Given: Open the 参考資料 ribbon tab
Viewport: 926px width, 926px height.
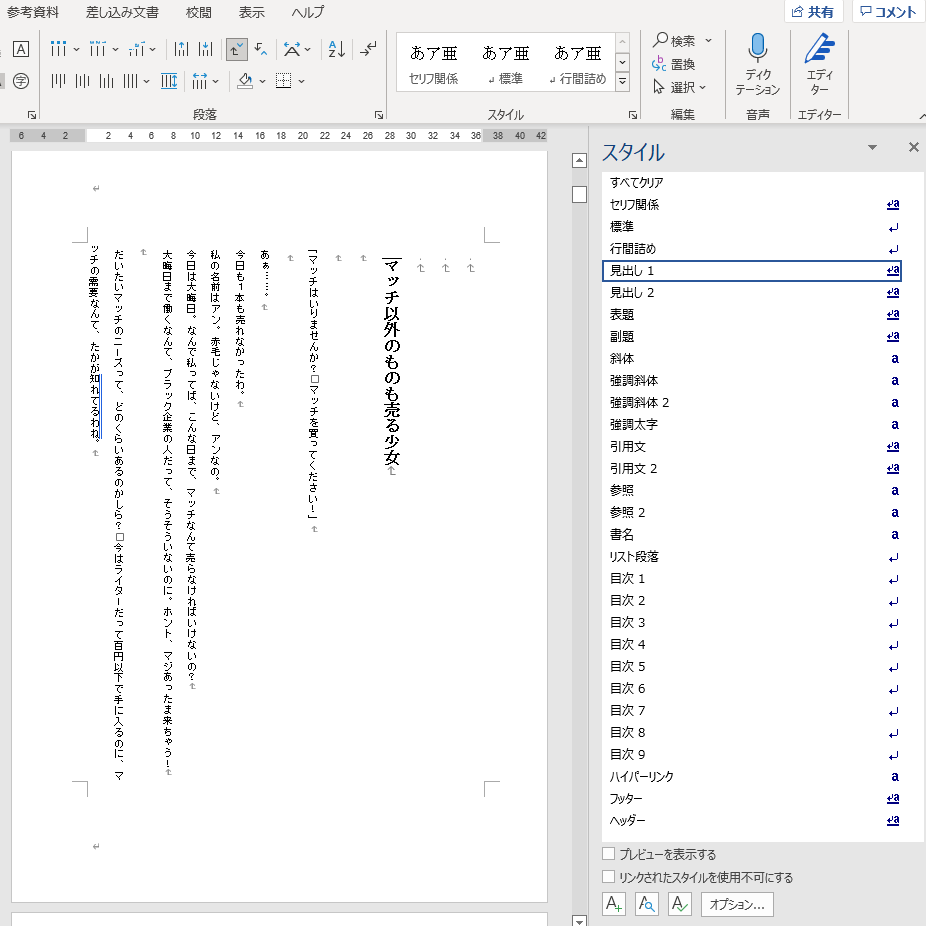Looking at the screenshot, I should click(x=33, y=12).
